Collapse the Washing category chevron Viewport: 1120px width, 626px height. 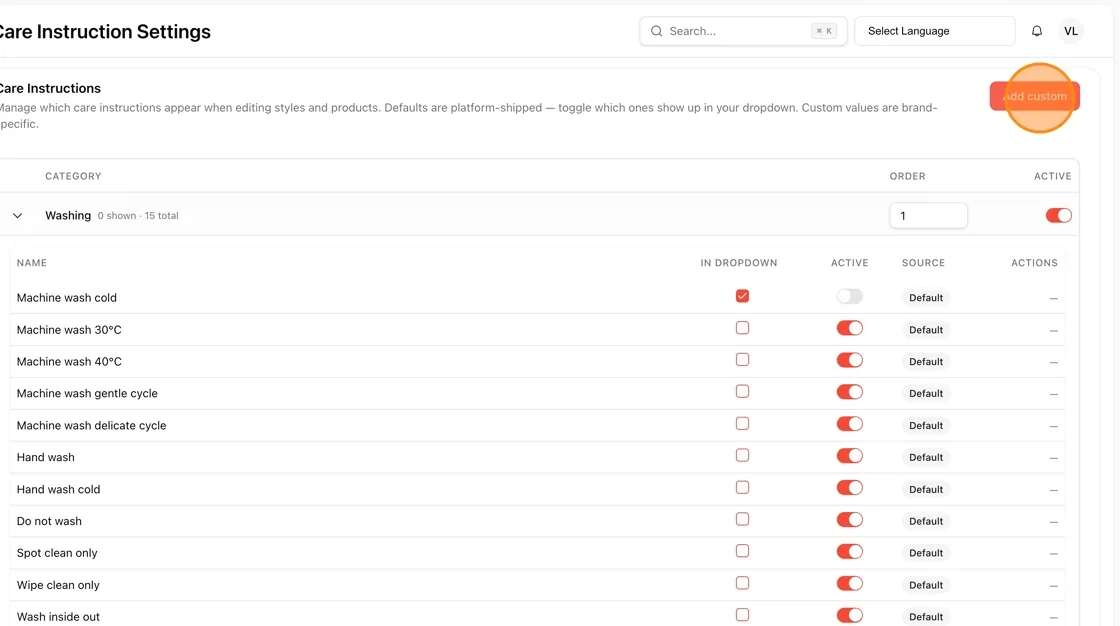click(x=18, y=215)
